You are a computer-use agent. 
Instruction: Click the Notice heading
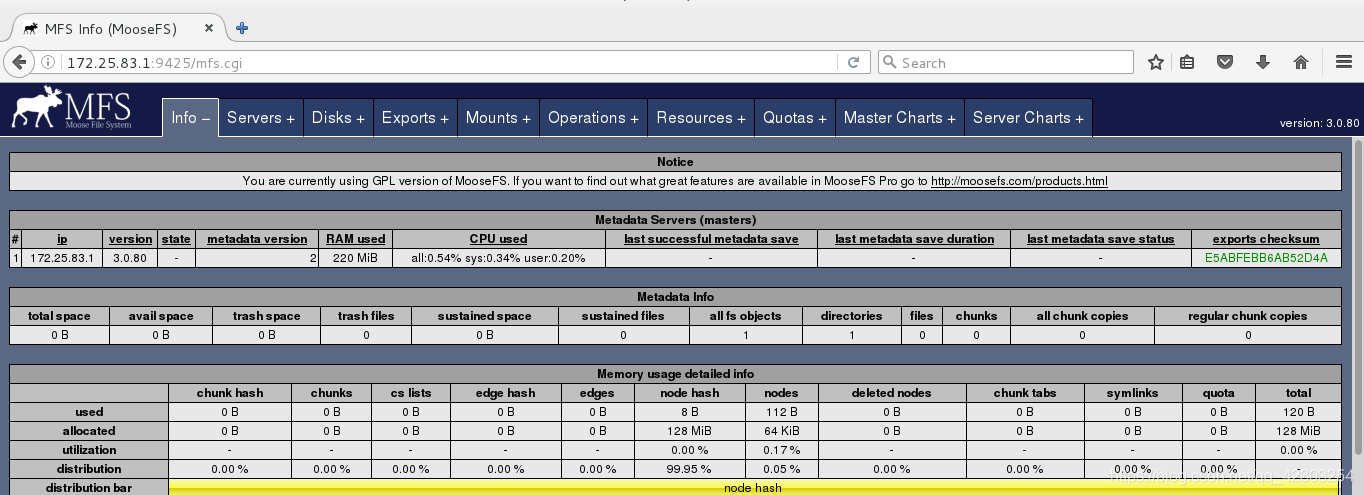pyautogui.click(x=675, y=162)
